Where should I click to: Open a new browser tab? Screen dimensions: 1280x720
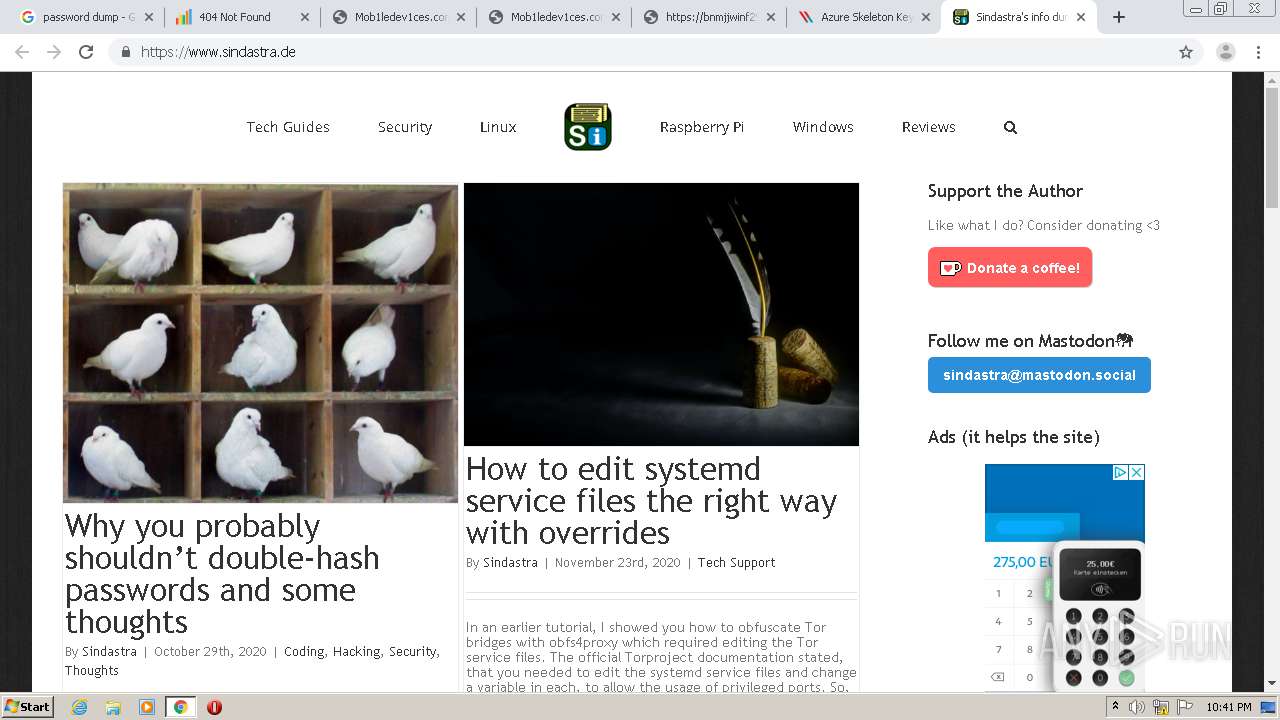coord(1119,17)
